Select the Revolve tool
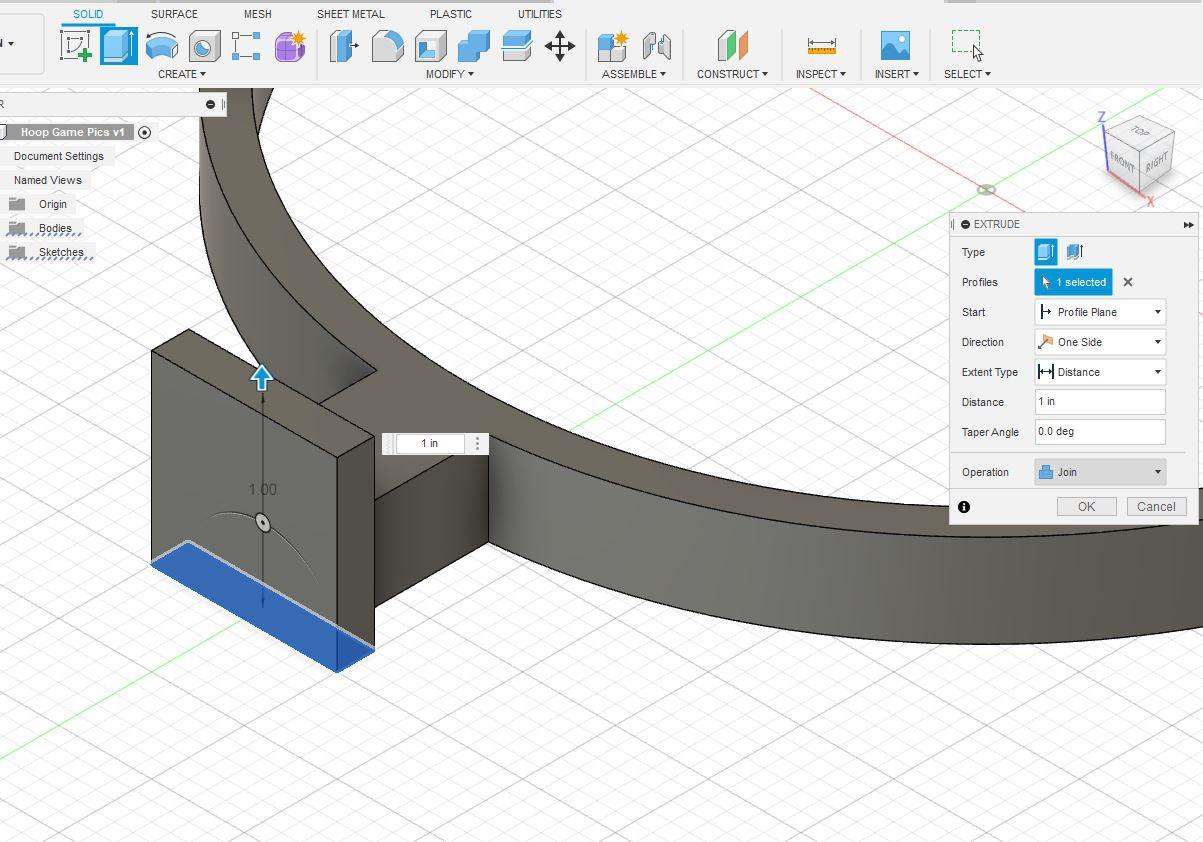Image resolution: width=1203 pixels, height=842 pixels. 159,47
